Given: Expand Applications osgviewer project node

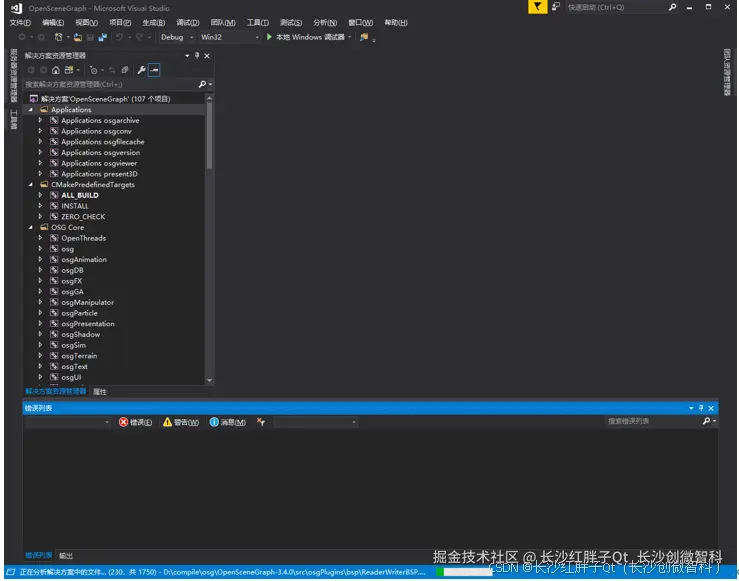Looking at the screenshot, I should tap(40, 163).
